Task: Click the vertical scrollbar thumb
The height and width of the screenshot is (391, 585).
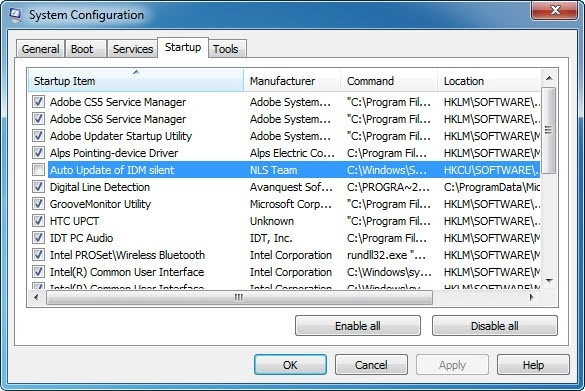Action: click(549, 130)
